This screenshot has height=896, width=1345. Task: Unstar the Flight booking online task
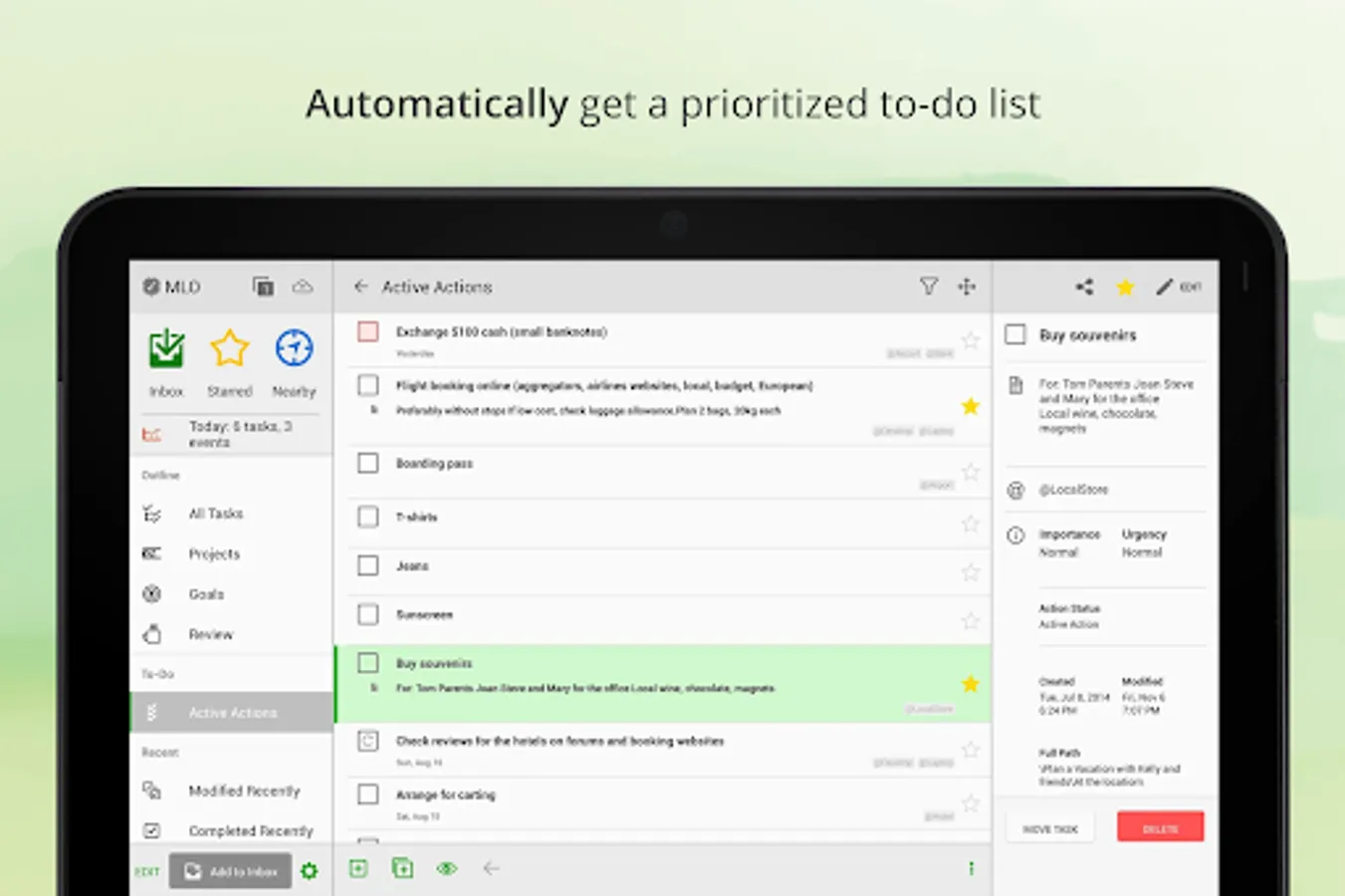[971, 406]
